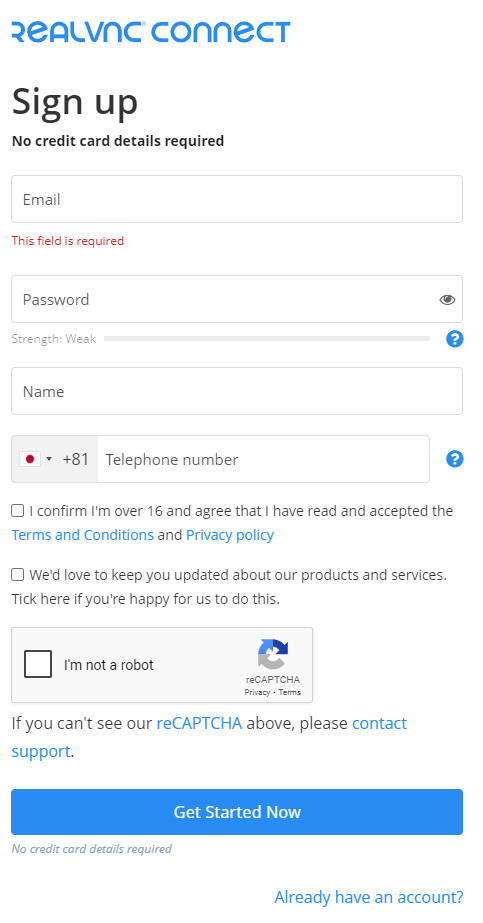Tick the product updates opt-in checkbox
Viewport: 483px width, 923px height.
[x=18, y=575]
